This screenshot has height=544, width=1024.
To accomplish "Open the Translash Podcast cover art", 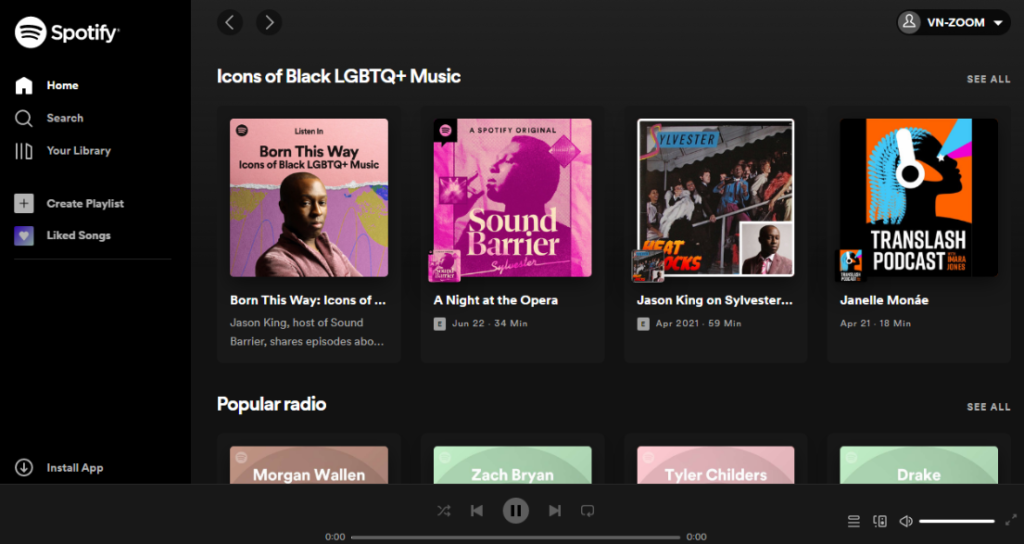I will point(919,198).
